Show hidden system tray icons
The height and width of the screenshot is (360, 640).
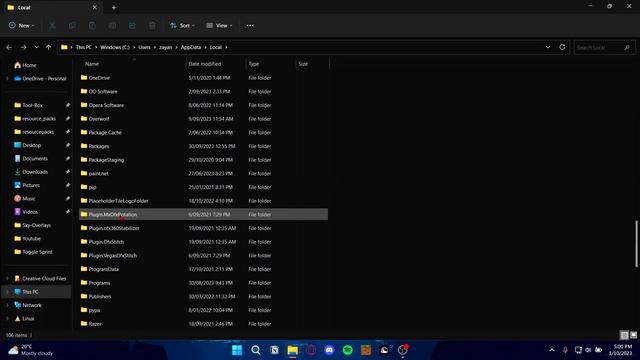[x=552, y=350]
